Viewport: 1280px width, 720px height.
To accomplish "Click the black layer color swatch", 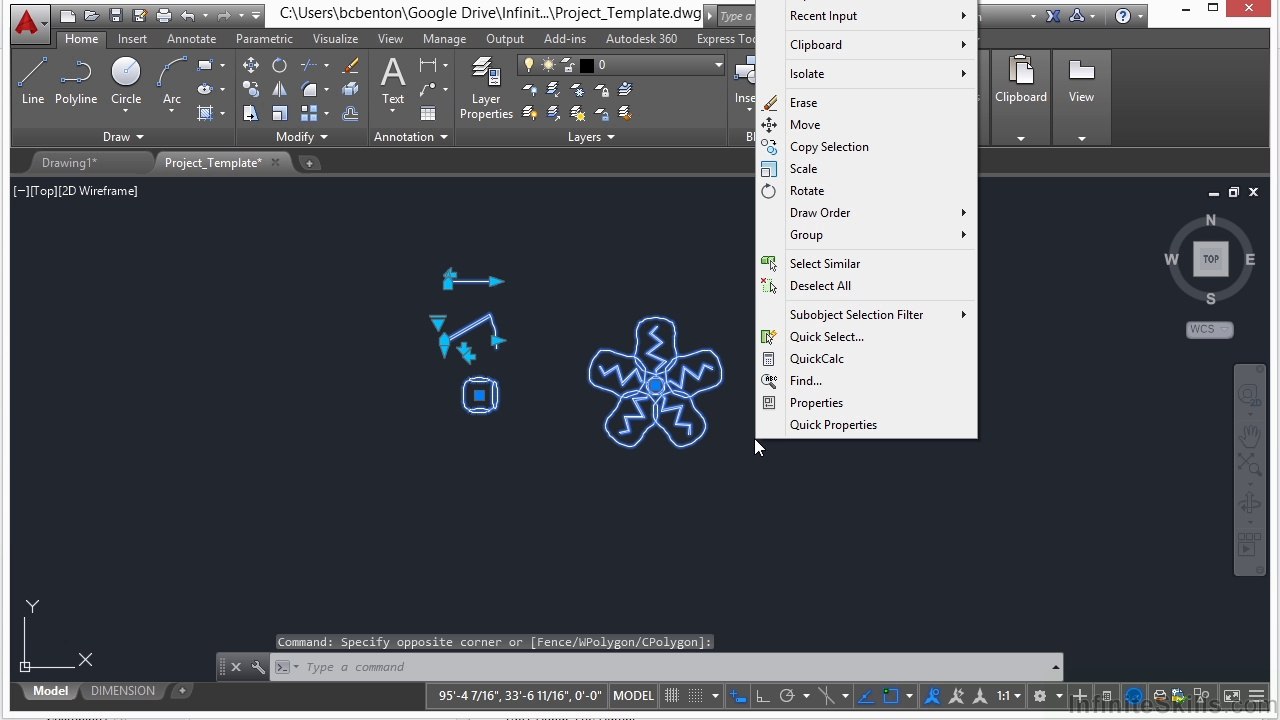I will (587, 65).
